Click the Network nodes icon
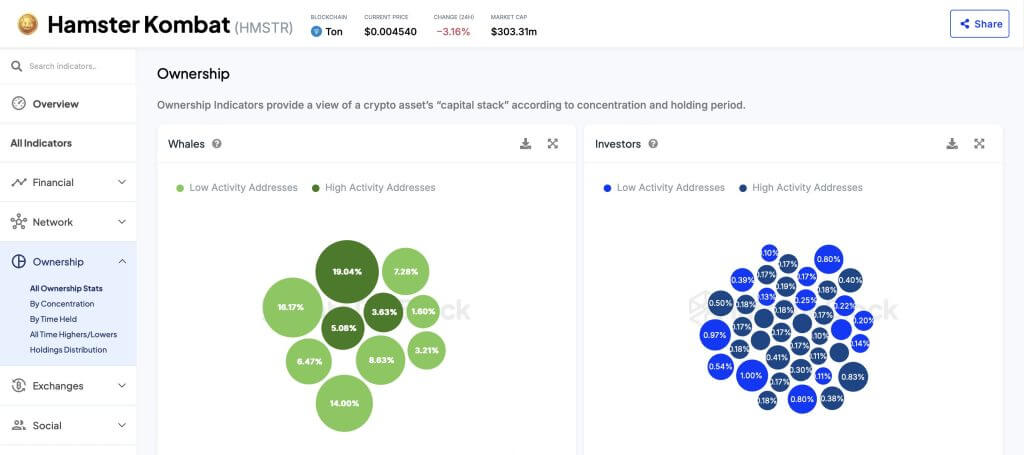 18,222
